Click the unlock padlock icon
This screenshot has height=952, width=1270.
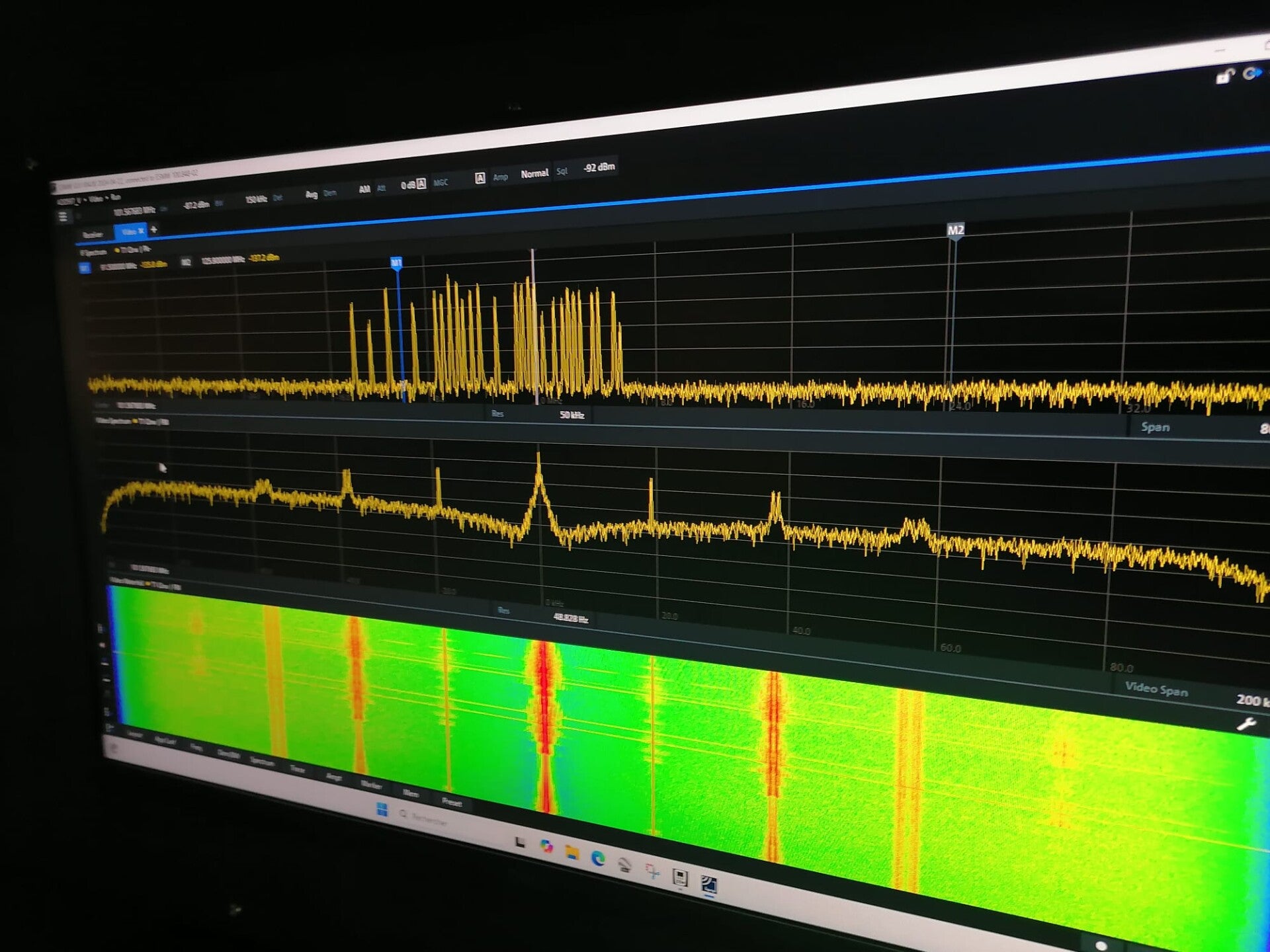click(x=1224, y=77)
